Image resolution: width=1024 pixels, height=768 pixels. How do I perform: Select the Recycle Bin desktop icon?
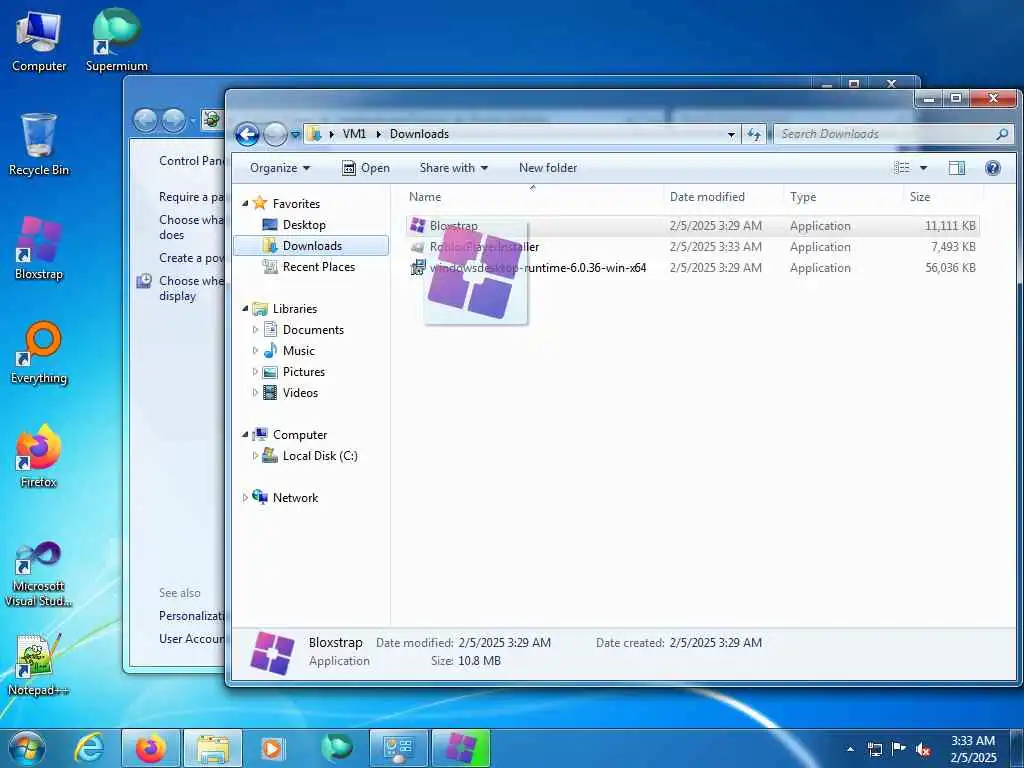click(39, 145)
